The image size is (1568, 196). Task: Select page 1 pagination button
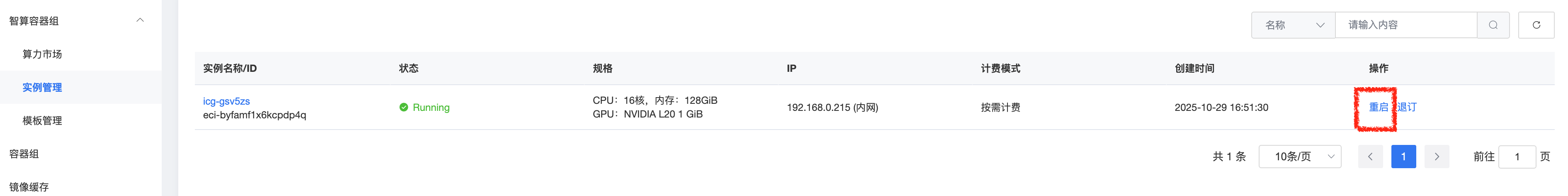point(1403,157)
